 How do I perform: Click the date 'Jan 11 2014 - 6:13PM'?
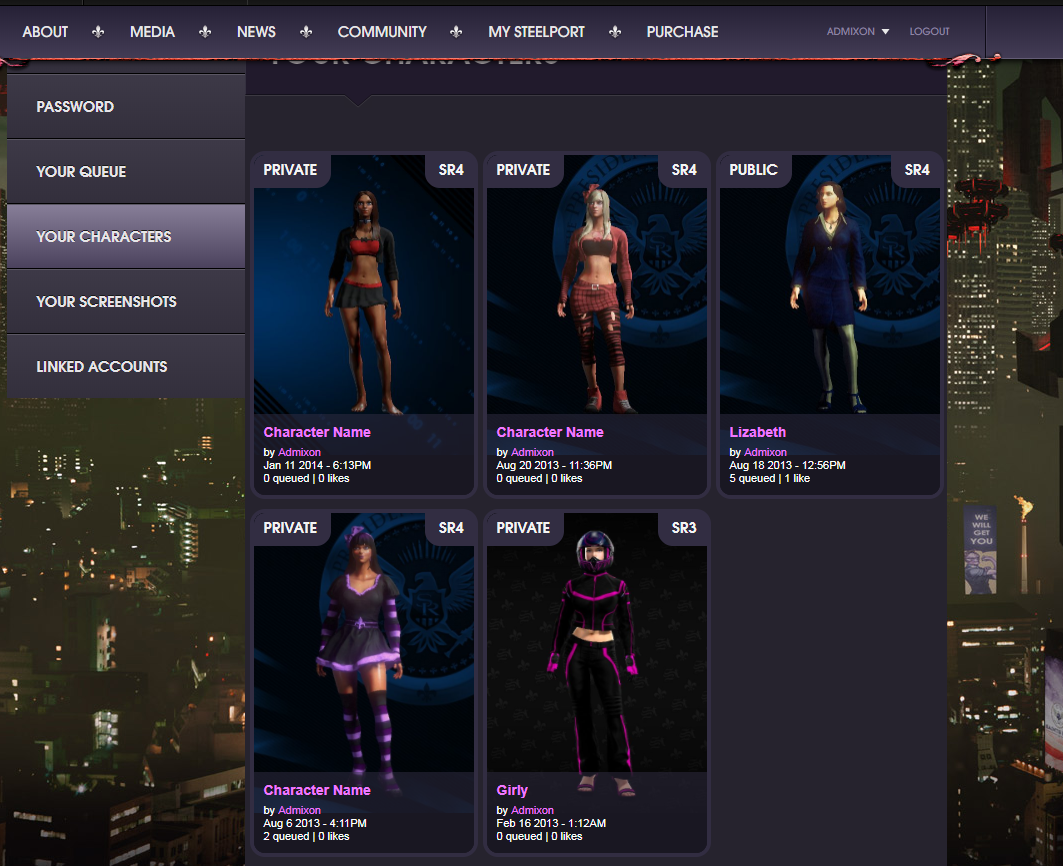(x=317, y=465)
